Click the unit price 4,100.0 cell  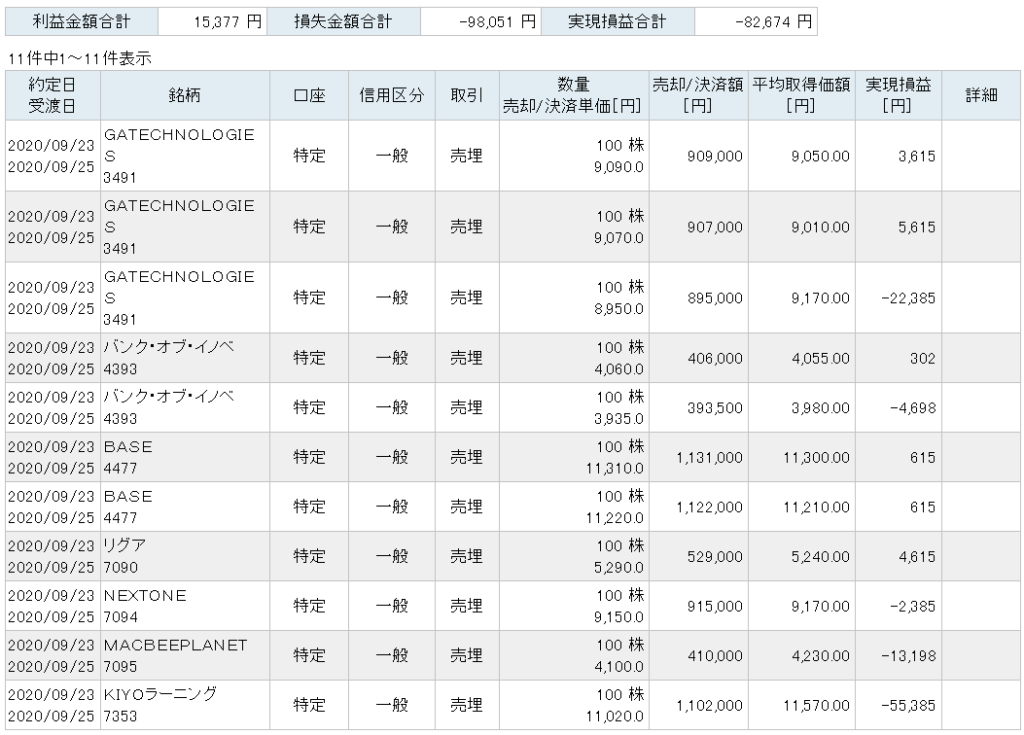tap(618, 667)
